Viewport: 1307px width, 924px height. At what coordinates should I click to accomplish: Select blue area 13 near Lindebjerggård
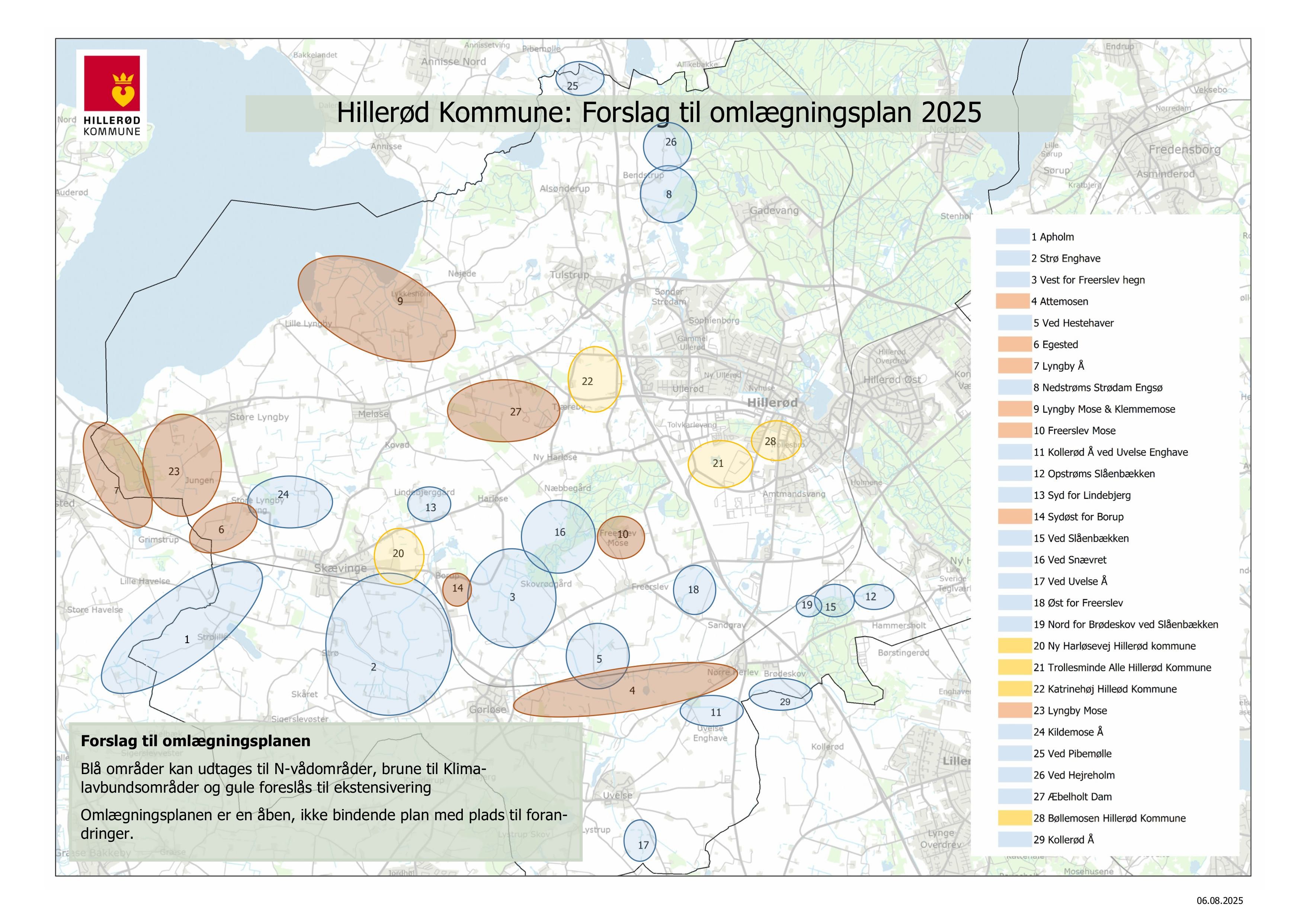(429, 504)
